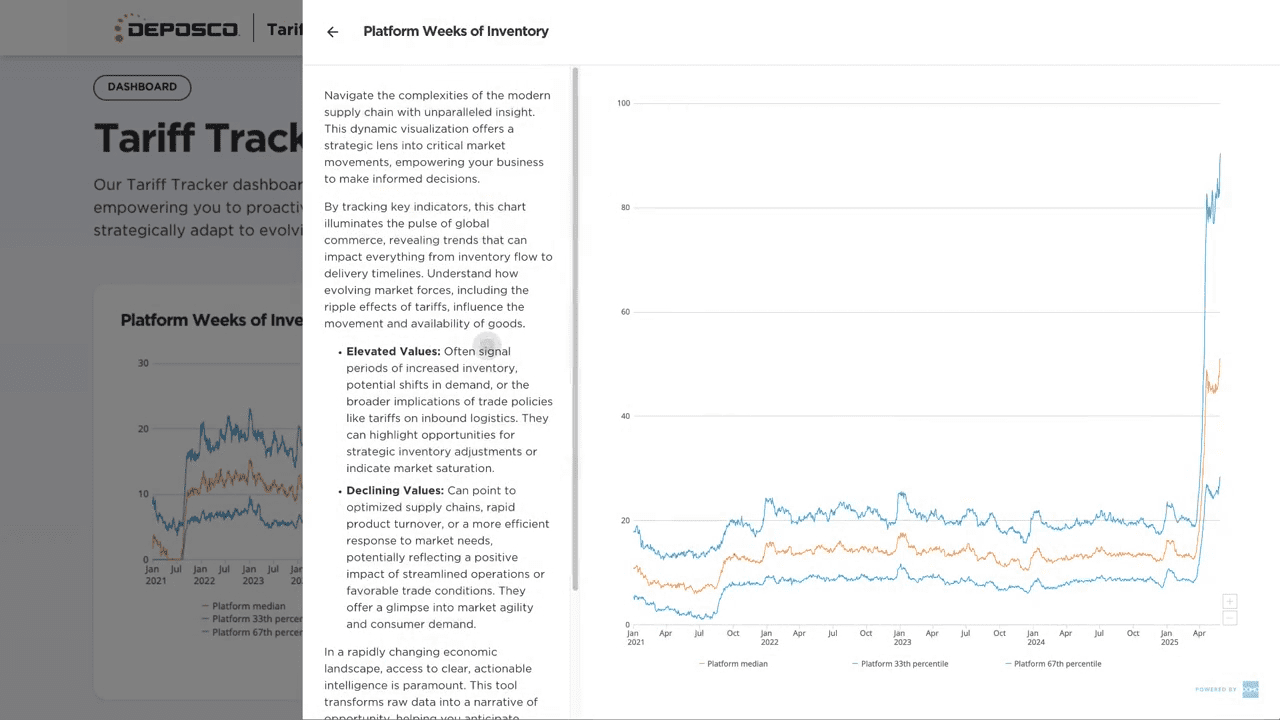Click the Deposco logo in the header
The width and height of the screenshot is (1280, 720).
tap(176, 28)
